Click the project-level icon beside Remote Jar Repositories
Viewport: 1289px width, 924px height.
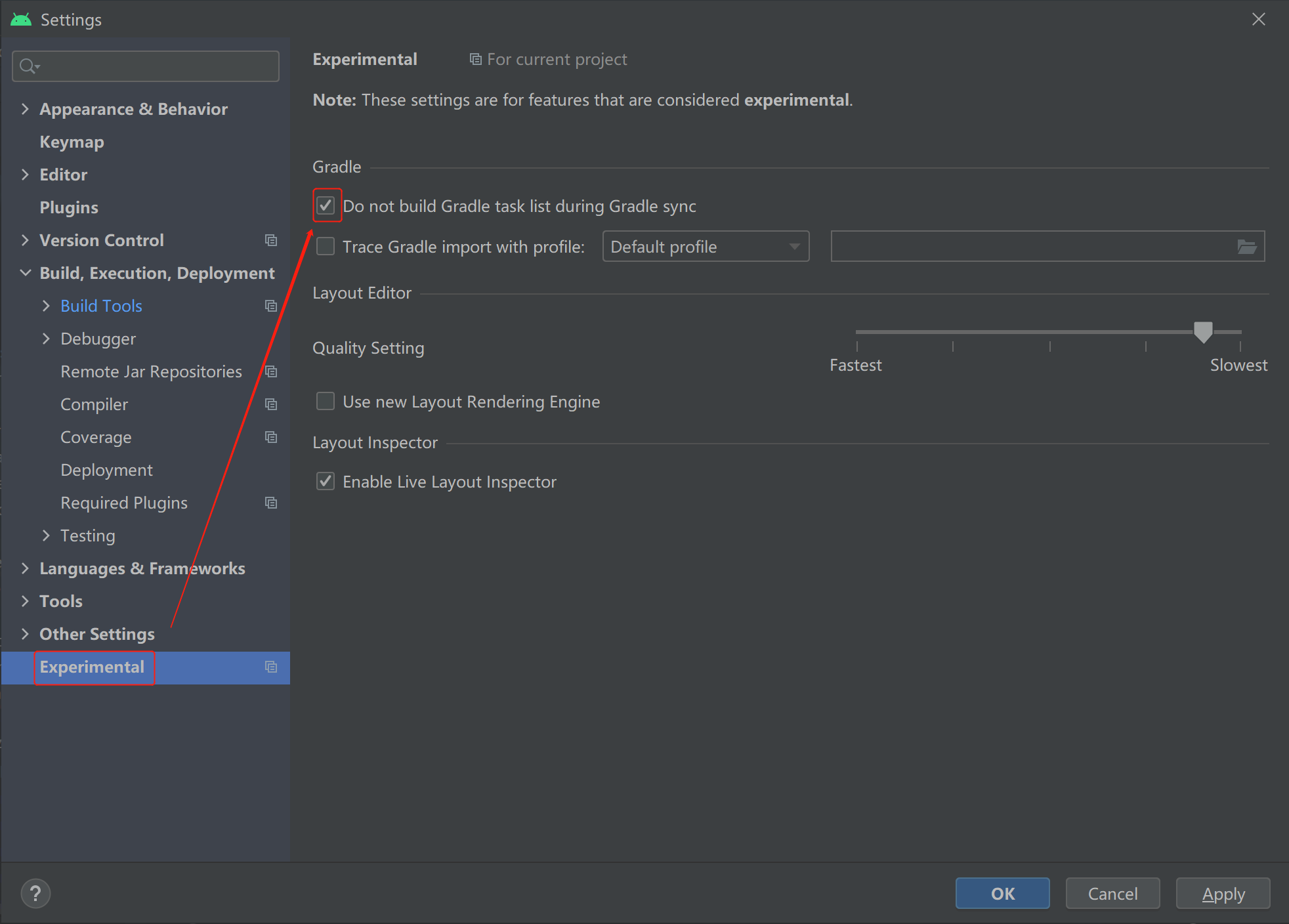coord(271,371)
